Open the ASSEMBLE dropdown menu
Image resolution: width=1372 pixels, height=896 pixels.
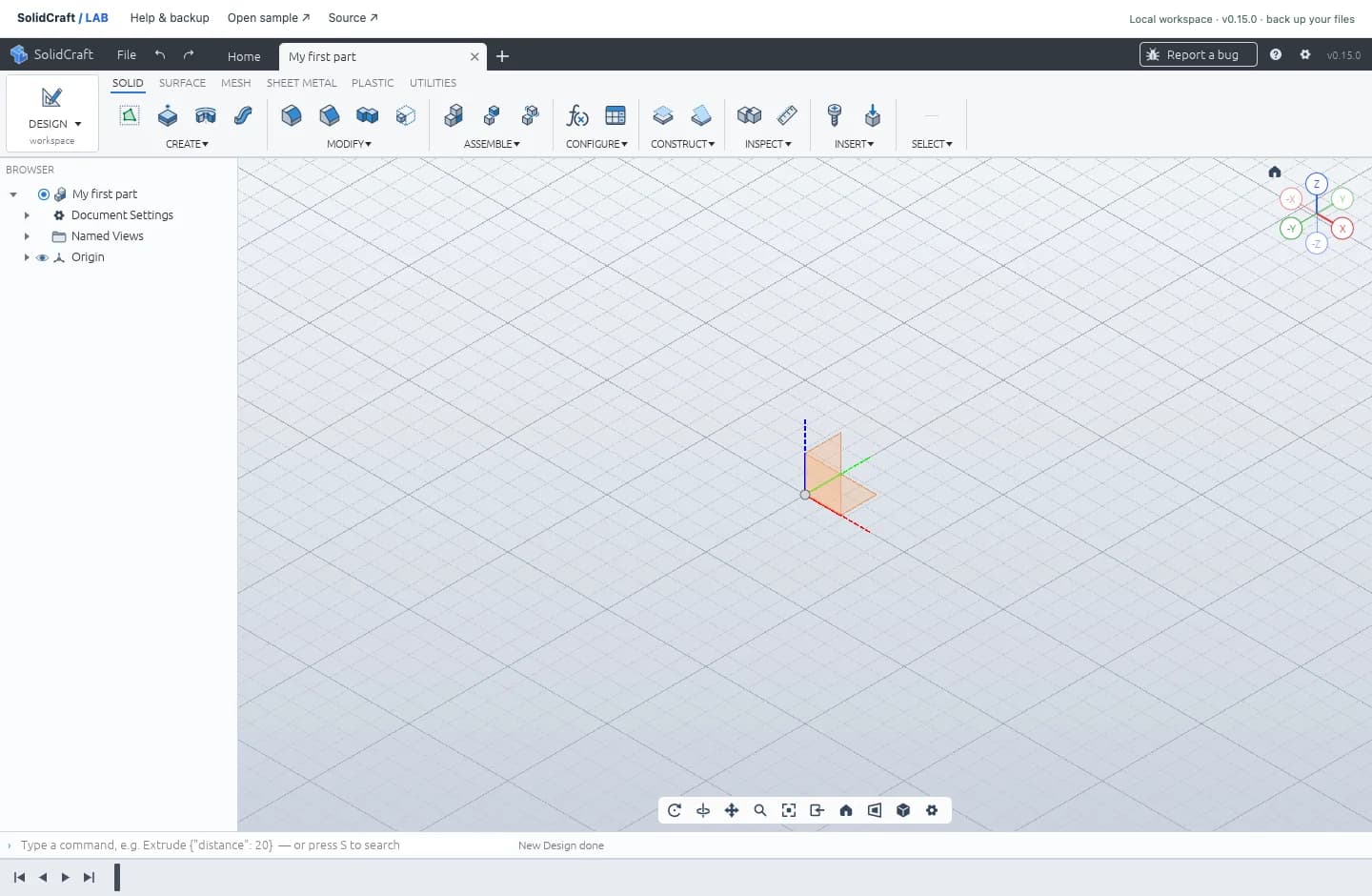[492, 144]
